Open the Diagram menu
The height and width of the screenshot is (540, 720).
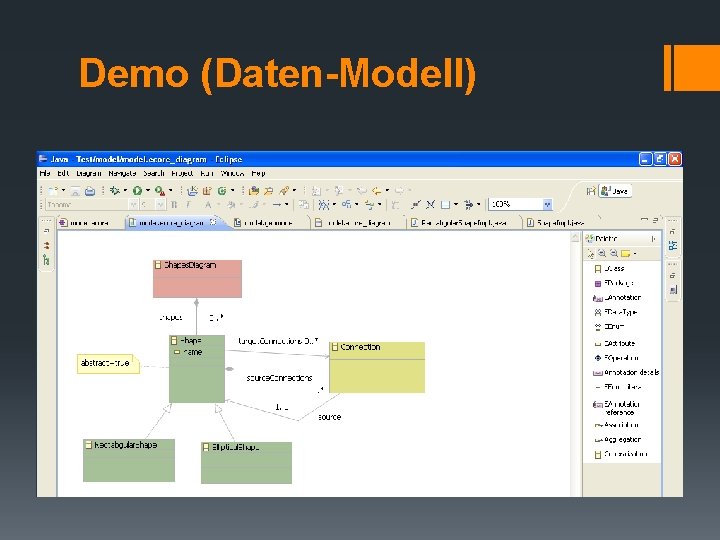(89, 174)
